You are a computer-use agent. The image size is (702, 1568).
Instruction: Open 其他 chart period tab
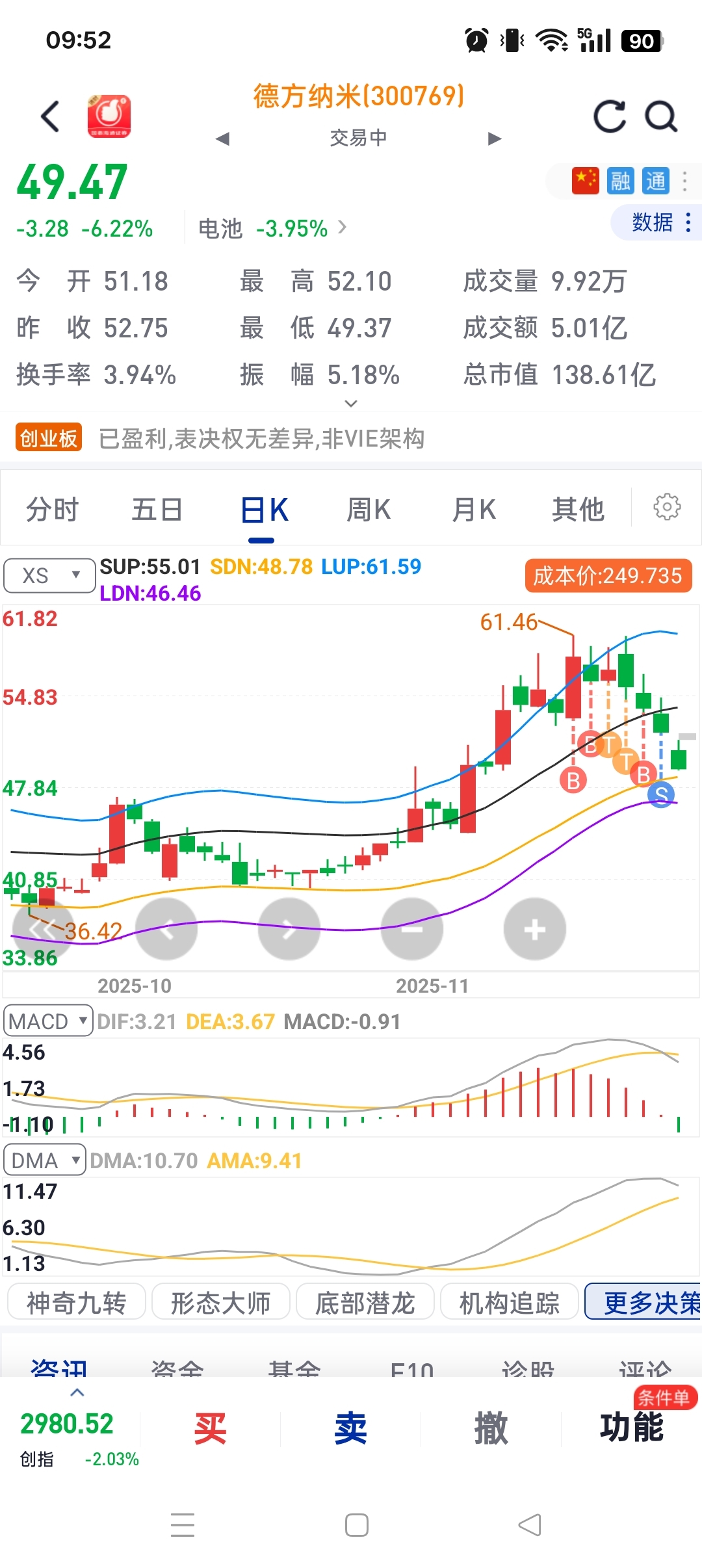tap(578, 510)
